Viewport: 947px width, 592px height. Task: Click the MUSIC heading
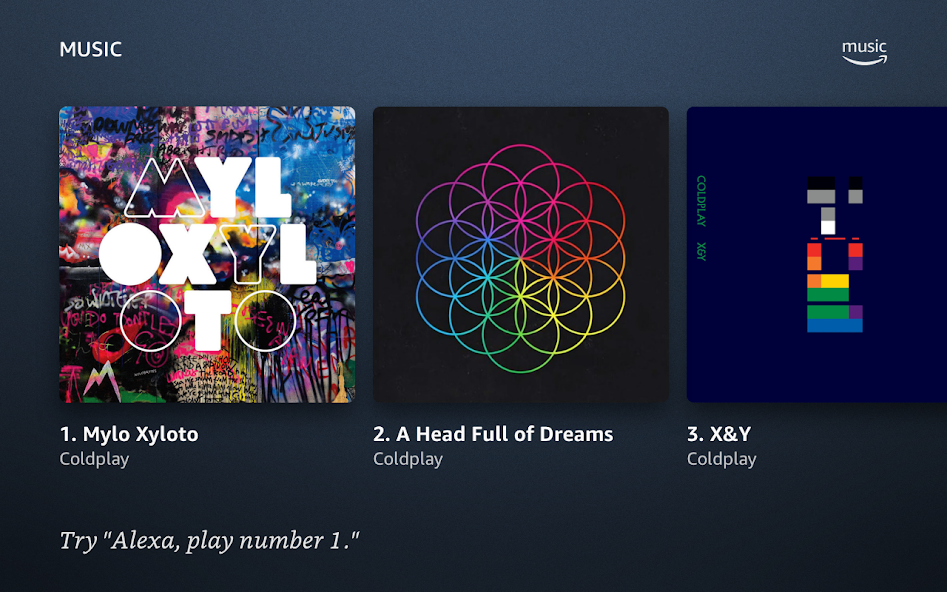(91, 49)
